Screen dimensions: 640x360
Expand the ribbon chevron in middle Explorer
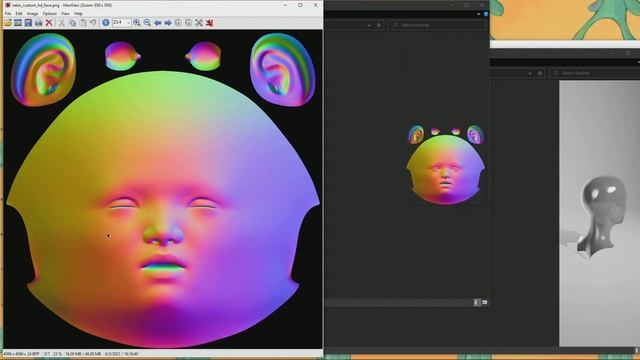478,14
